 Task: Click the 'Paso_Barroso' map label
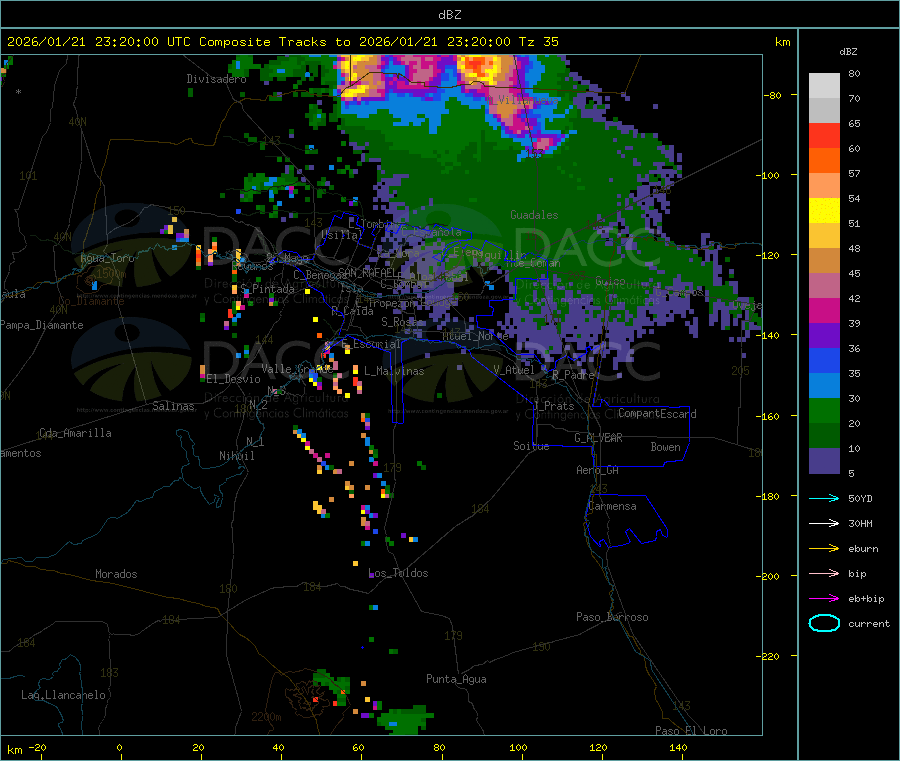tap(612, 617)
